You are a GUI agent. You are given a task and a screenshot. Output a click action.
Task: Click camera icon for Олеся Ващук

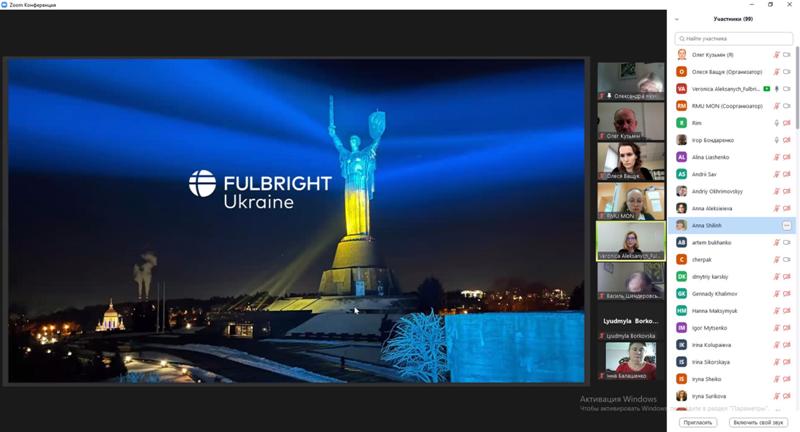click(787, 72)
